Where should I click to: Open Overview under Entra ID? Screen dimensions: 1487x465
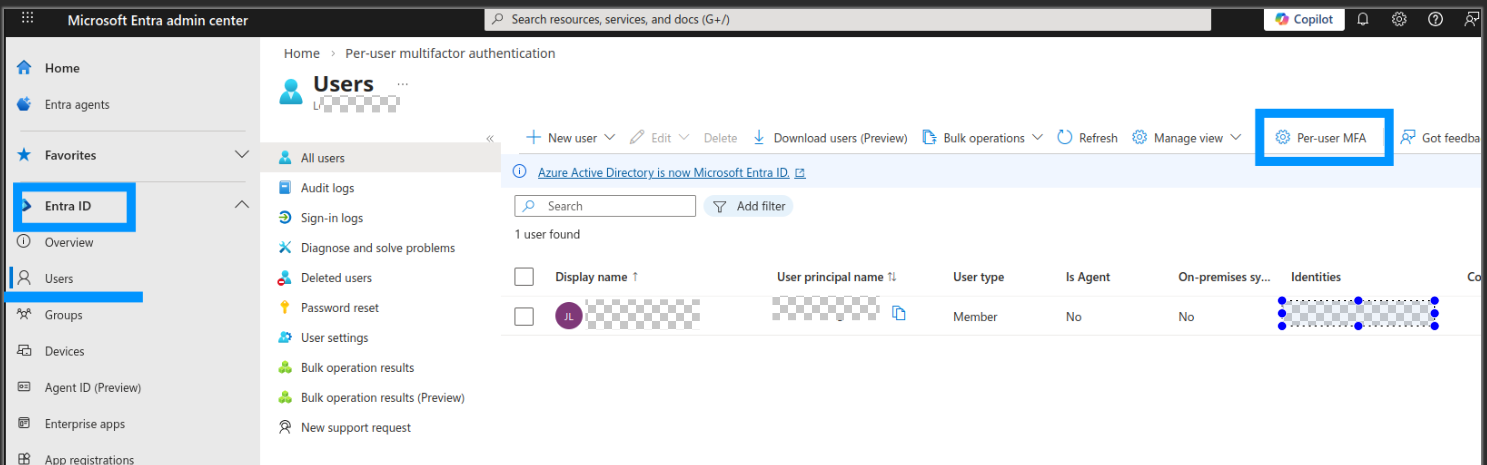(x=69, y=242)
